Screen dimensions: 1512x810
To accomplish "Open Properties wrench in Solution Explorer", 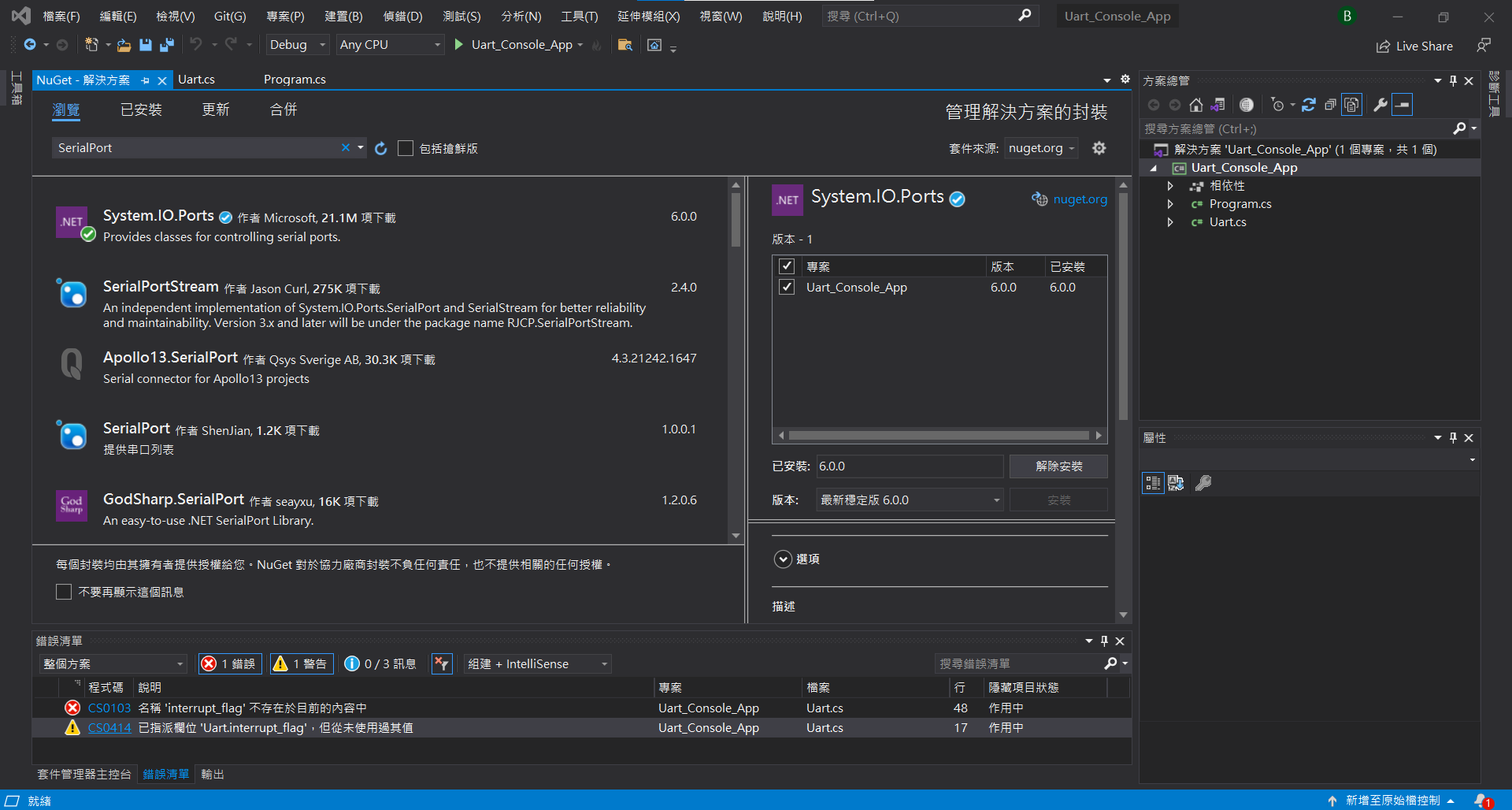I will pyautogui.click(x=1380, y=105).
